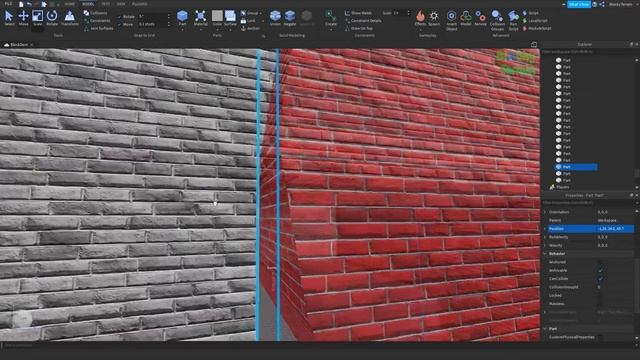Activate the Scale tool

[38, 18]
